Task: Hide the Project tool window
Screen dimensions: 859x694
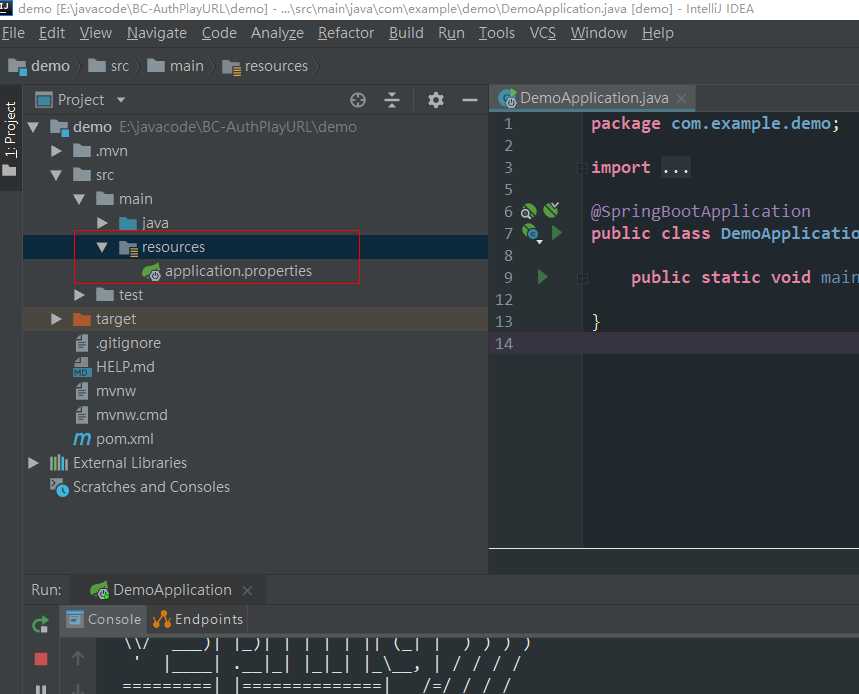Action: pos(469,100)
